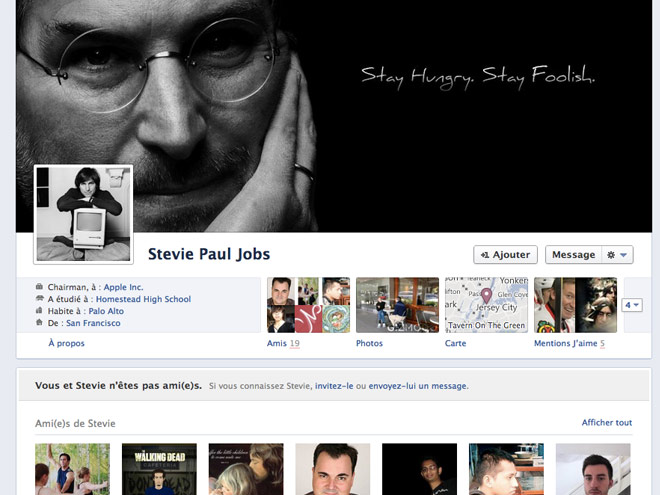Open the gear settings dropdown next to Message
Screen dimensions: 660x495
coord(617,255)
